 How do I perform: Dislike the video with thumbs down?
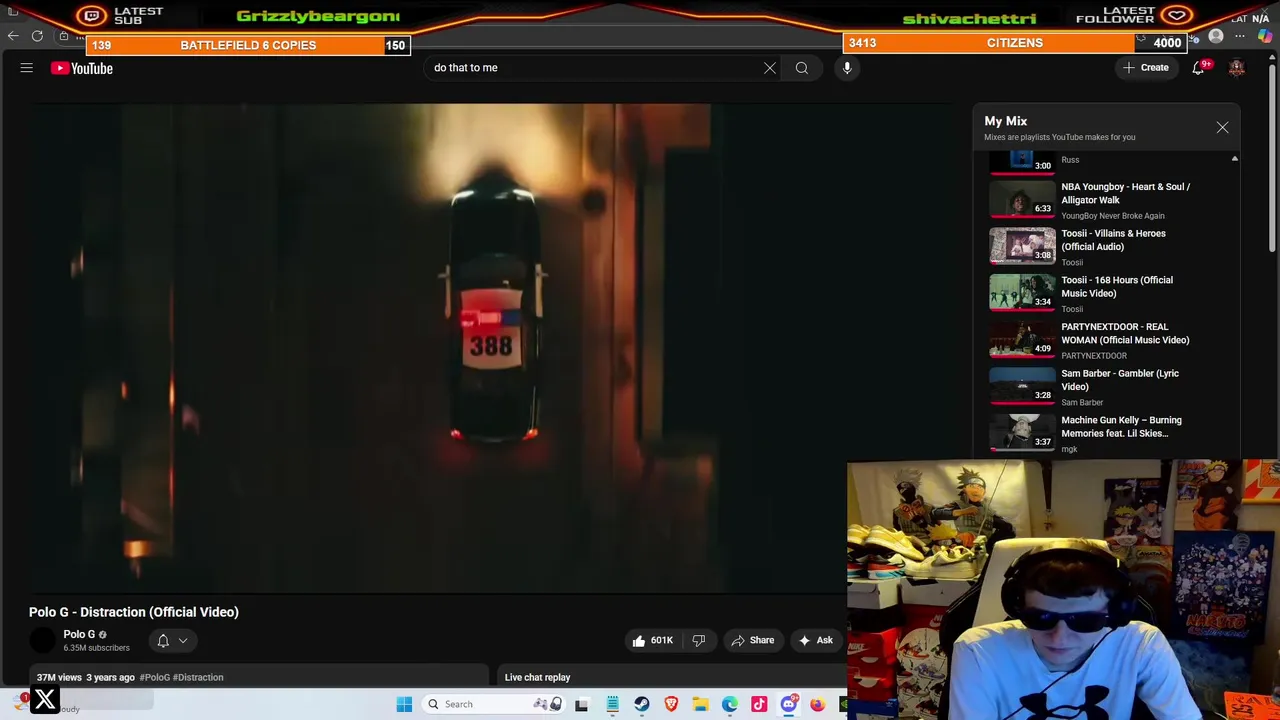click(x=699, y=640)
